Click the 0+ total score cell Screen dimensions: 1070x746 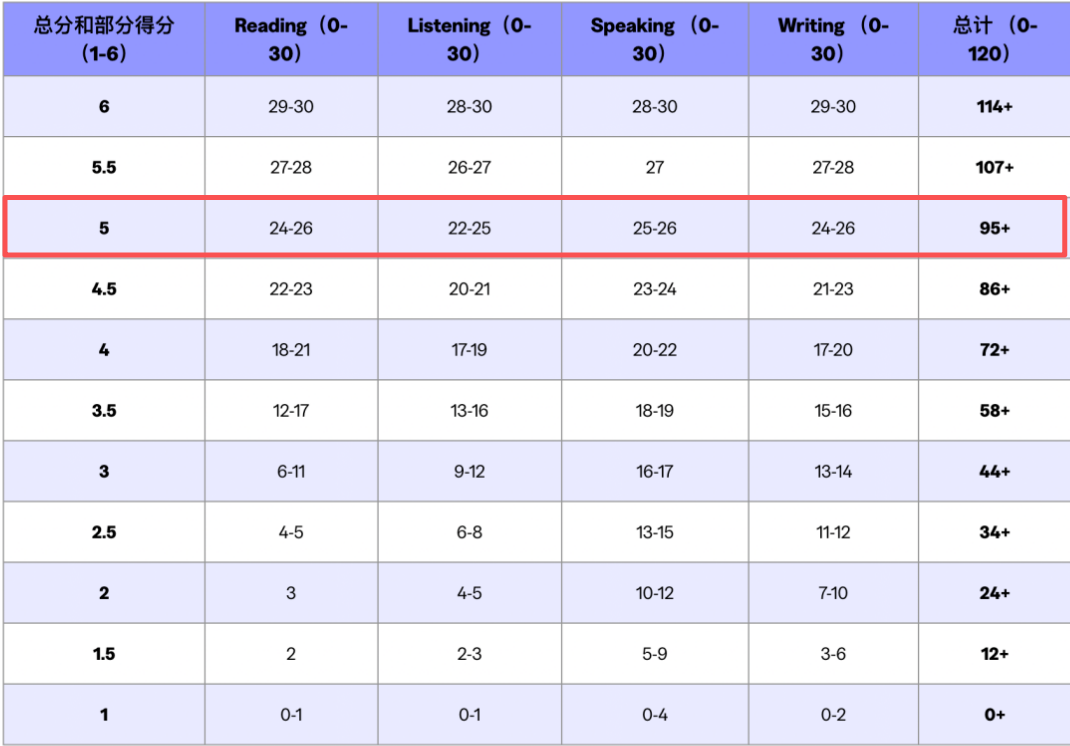pos(994,714)
